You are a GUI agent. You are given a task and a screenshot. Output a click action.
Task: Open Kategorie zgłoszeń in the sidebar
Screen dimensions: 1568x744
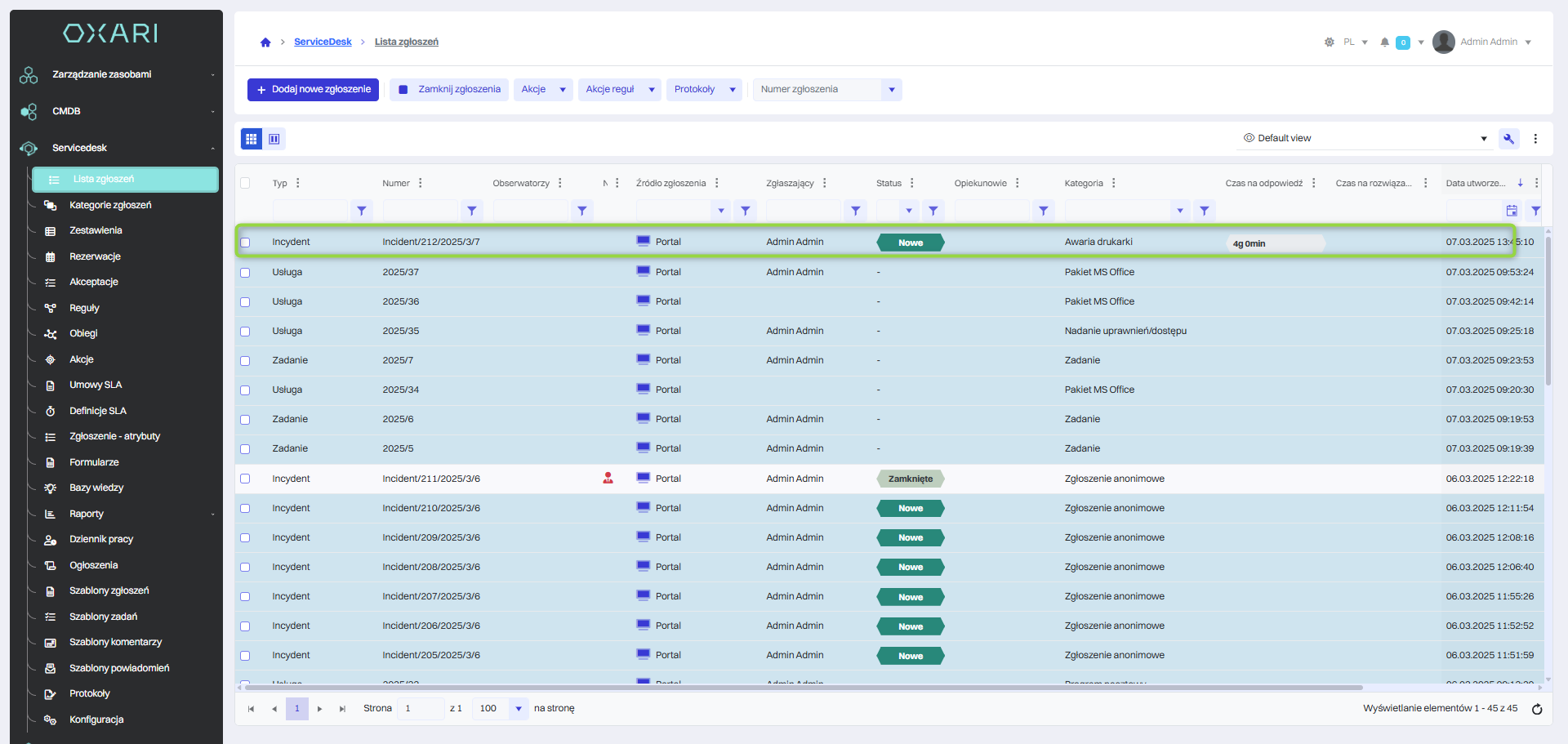coord(110,205)
